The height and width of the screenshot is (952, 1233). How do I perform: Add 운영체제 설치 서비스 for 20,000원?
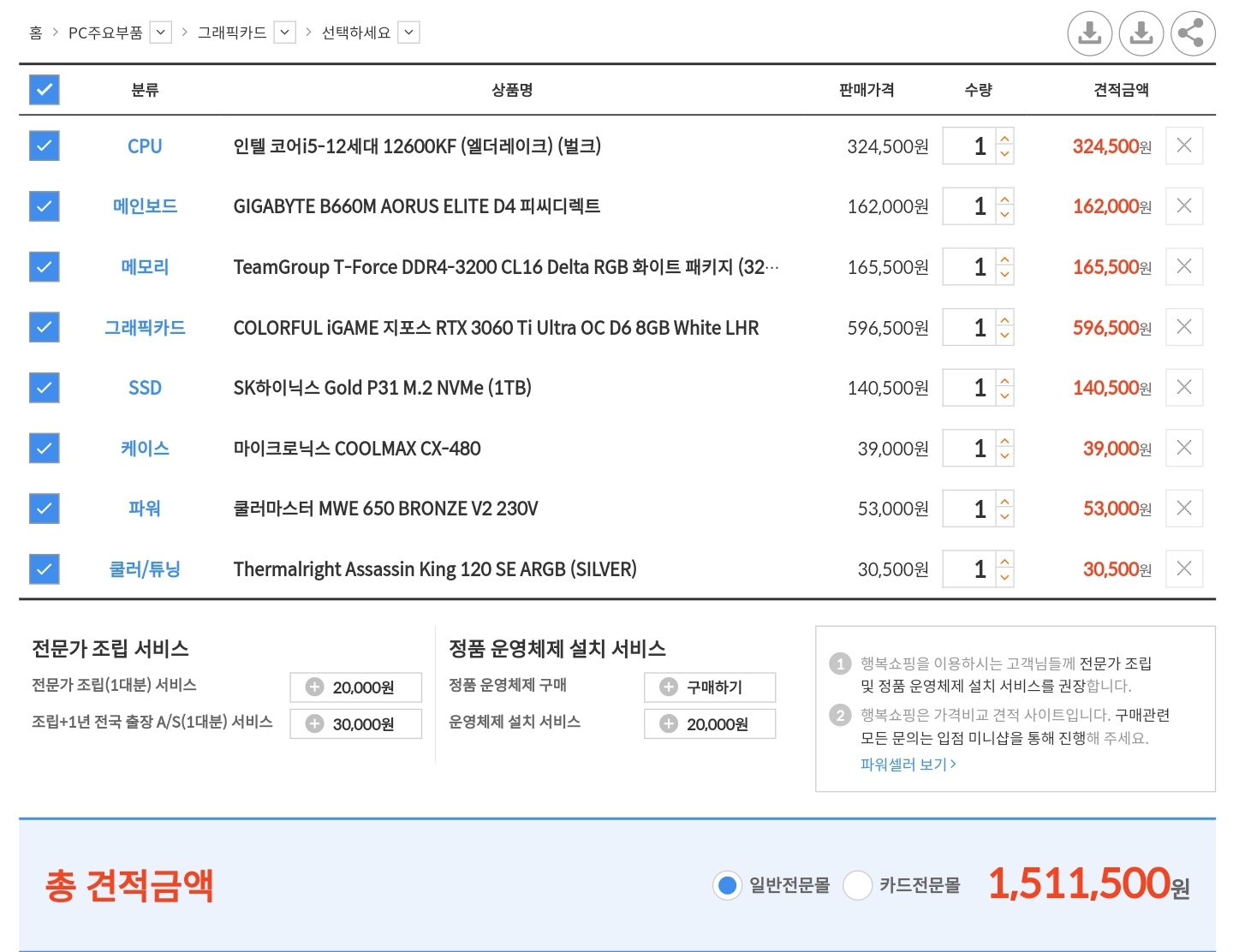click(710, 724)
